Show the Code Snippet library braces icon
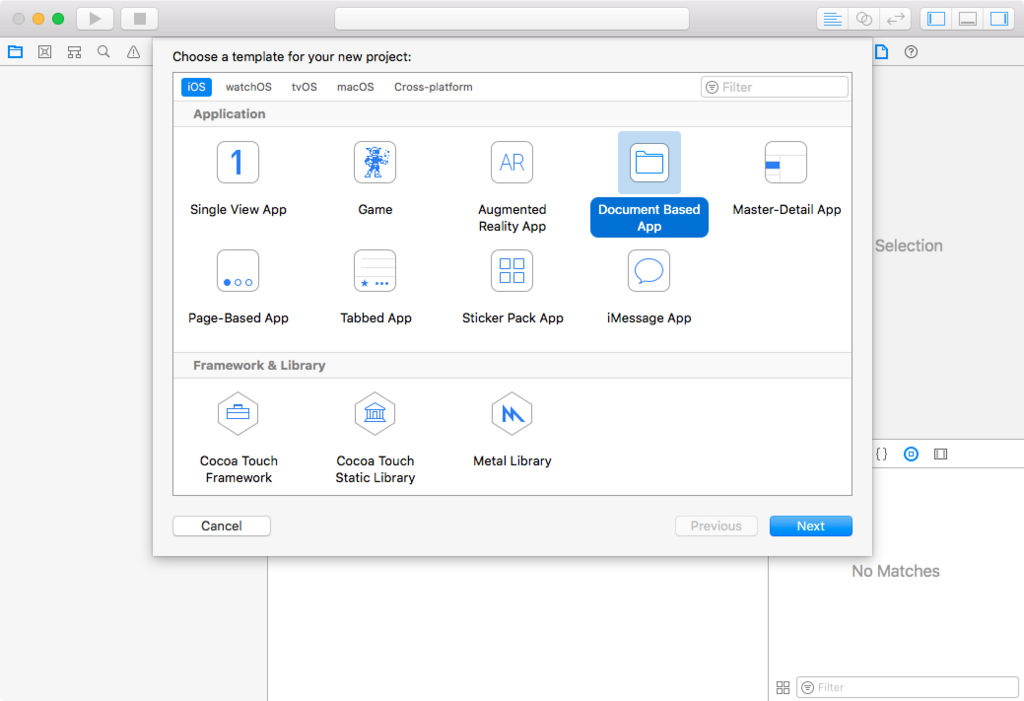Viewport: 1024px width, 701px height. pyautogui.click(x=882, y=453)
